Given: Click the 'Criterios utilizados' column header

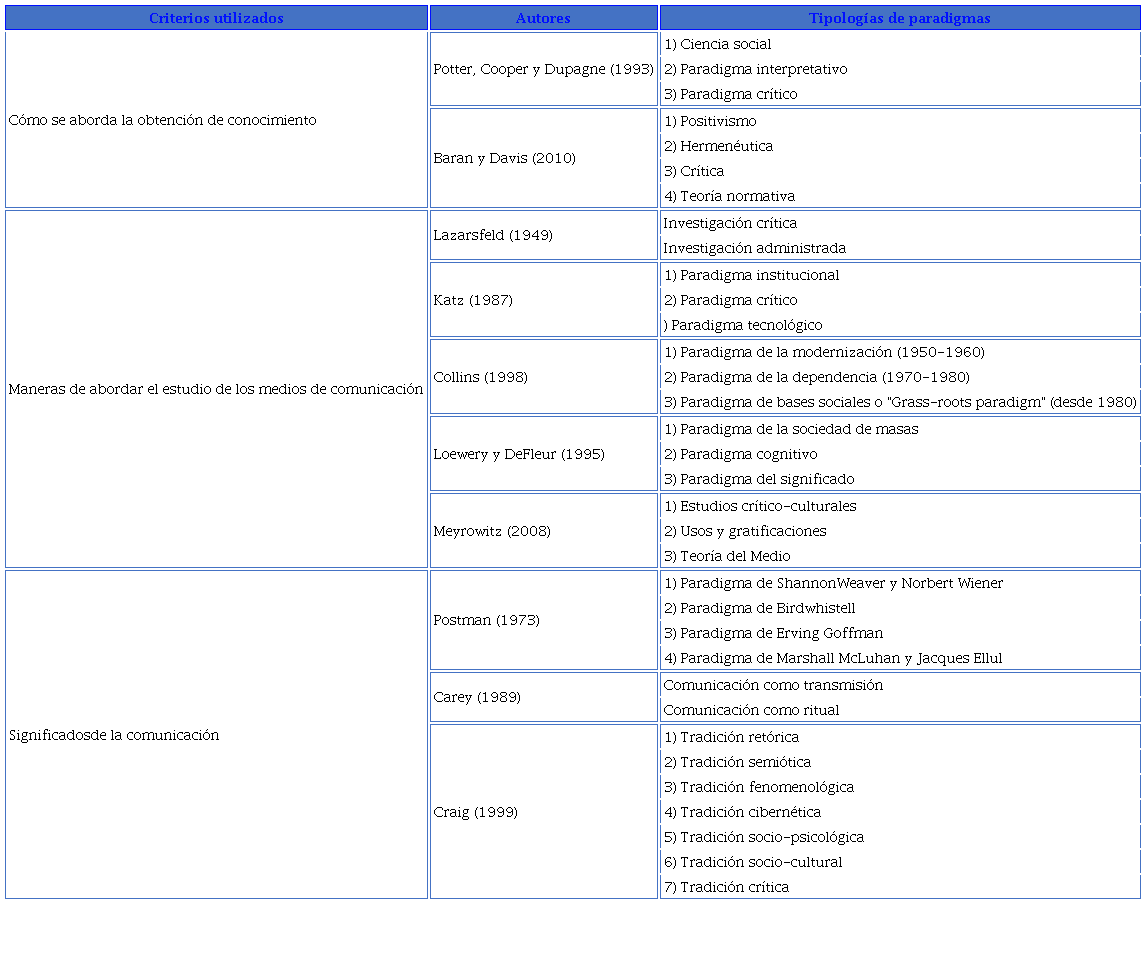Looking at the screenshot, I should 216,18.
